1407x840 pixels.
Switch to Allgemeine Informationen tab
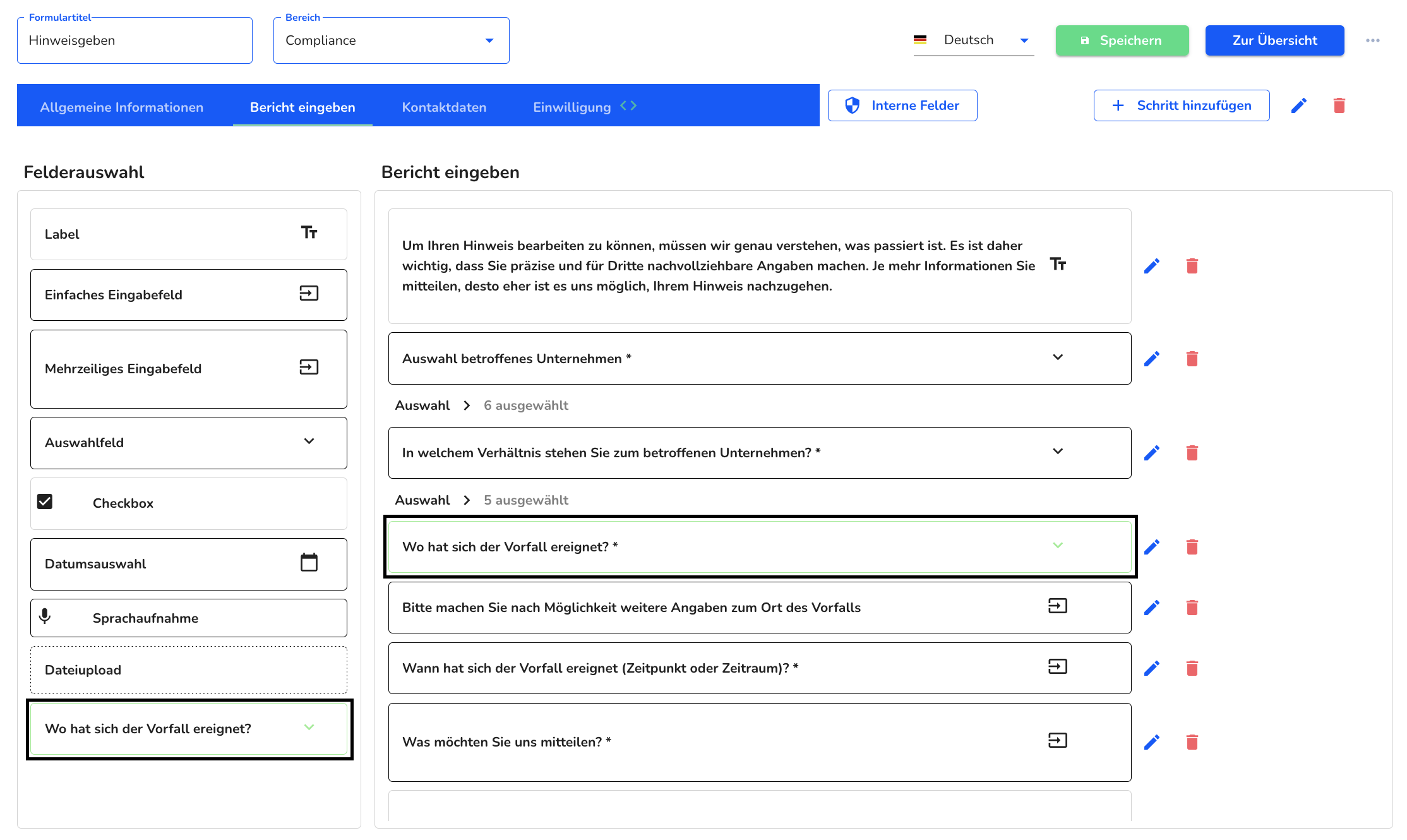pos(122,107)
